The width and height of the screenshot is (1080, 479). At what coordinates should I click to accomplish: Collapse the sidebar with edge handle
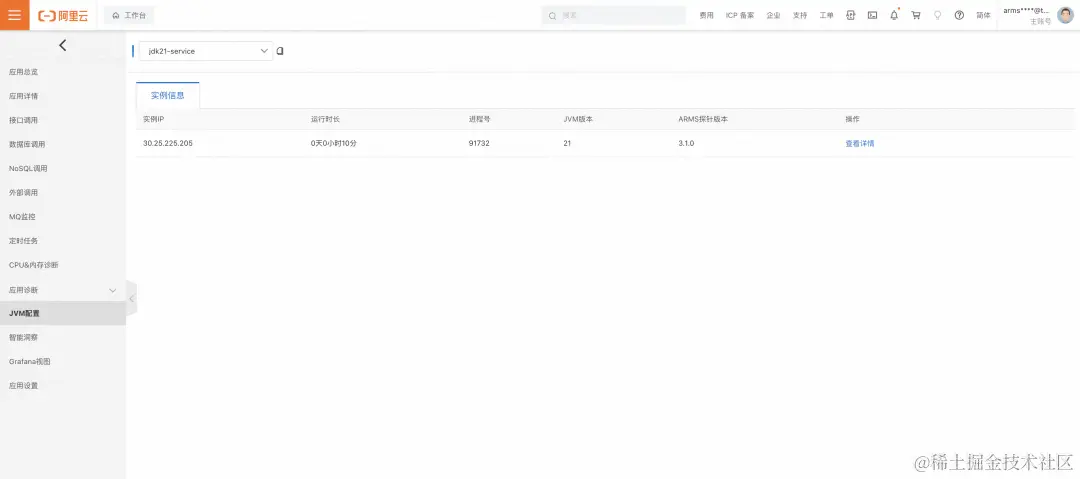pos(132,298)
